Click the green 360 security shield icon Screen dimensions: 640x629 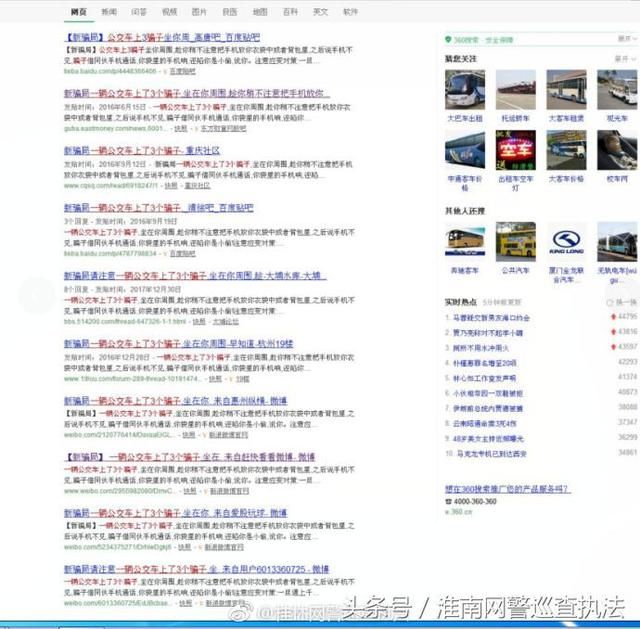(x=448, y=40)
